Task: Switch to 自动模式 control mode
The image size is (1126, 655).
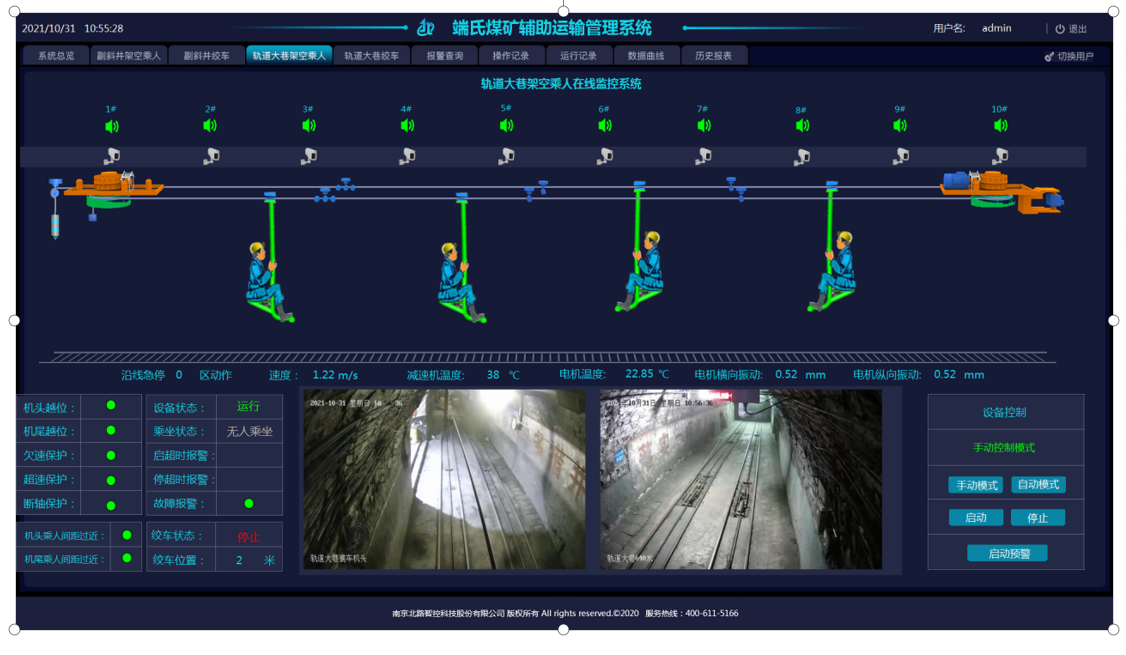Action: [x=1038, y=485]
